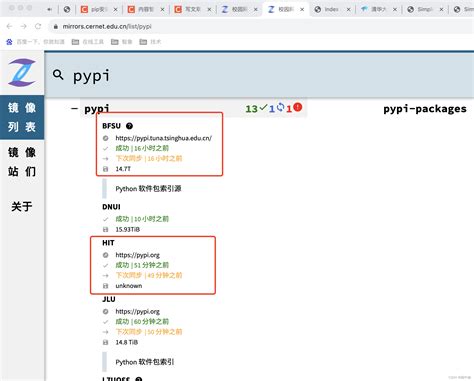The image size is (474, 381).
Task: Click the HIT mirror name
Action: (x=108, y=243)
